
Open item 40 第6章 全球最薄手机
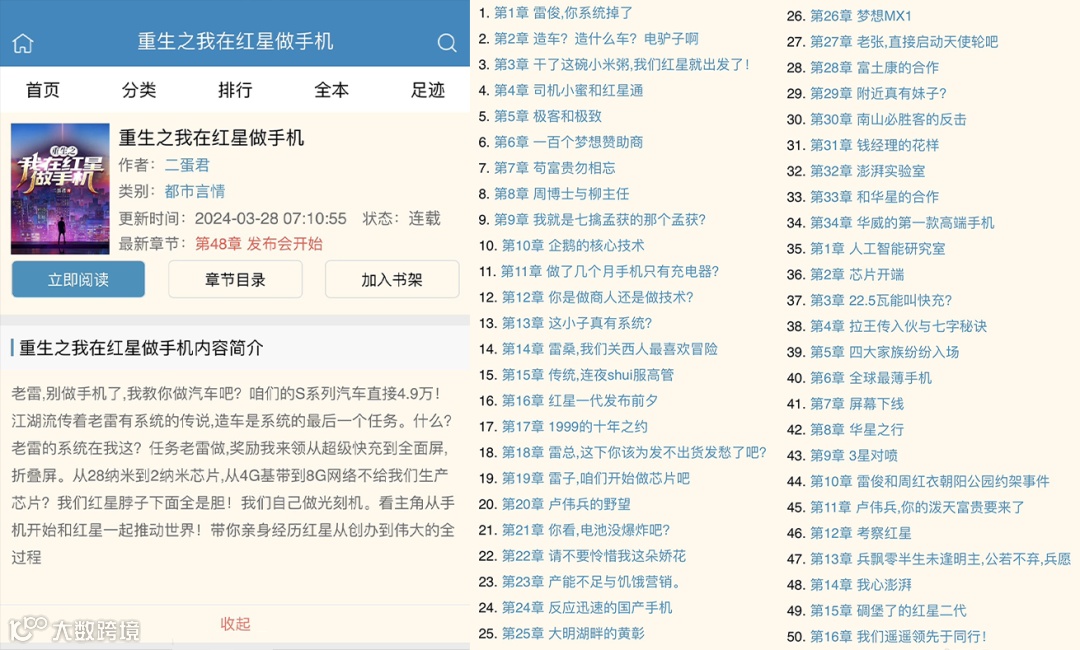pos(871,378)
